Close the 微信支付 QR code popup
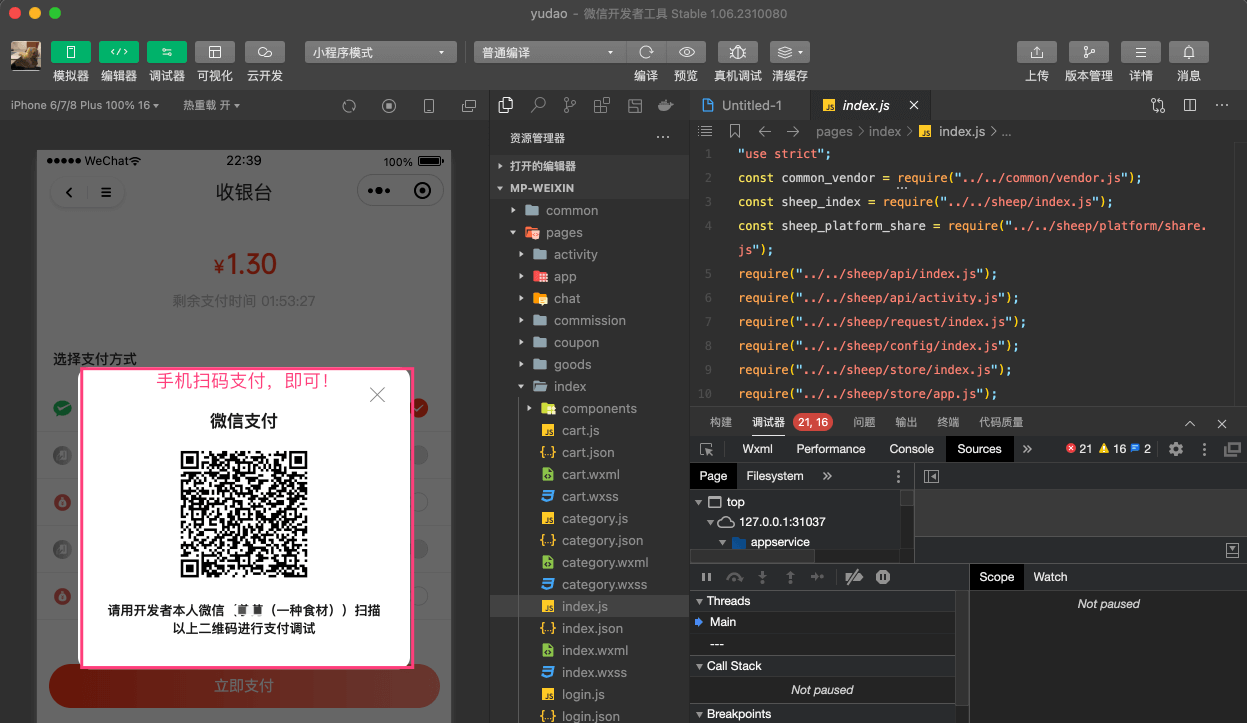1247x723 pixels. (377, 395)
